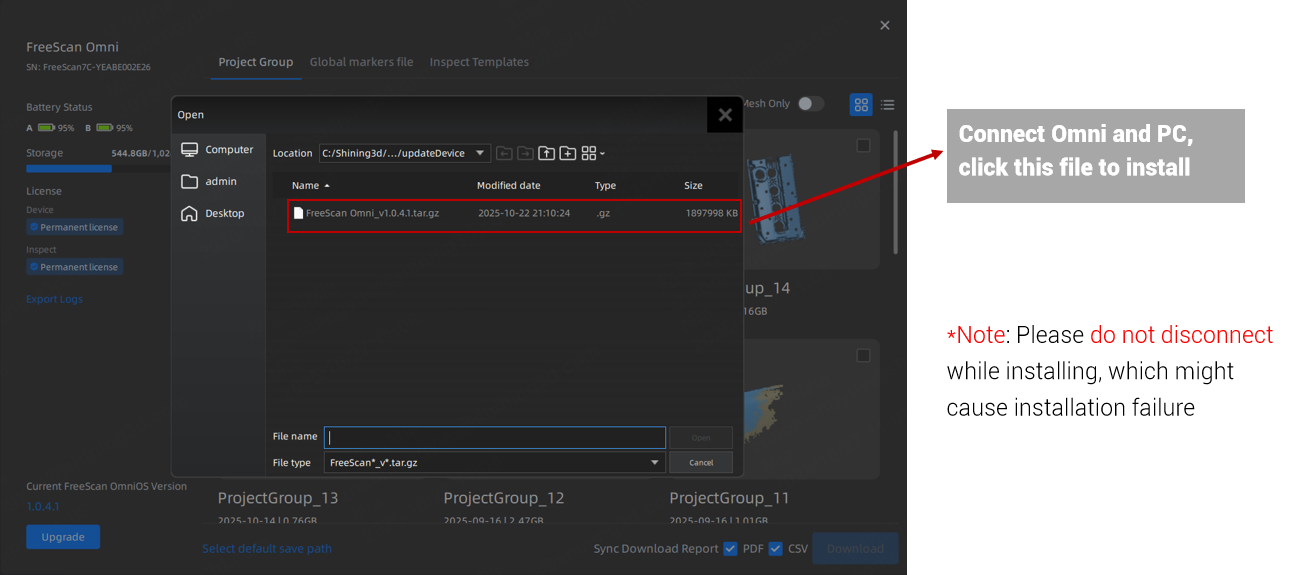Screen dimensions: 1312x575
Task: Navigate forward arrow in Open dialog
Action: point(525,153)
